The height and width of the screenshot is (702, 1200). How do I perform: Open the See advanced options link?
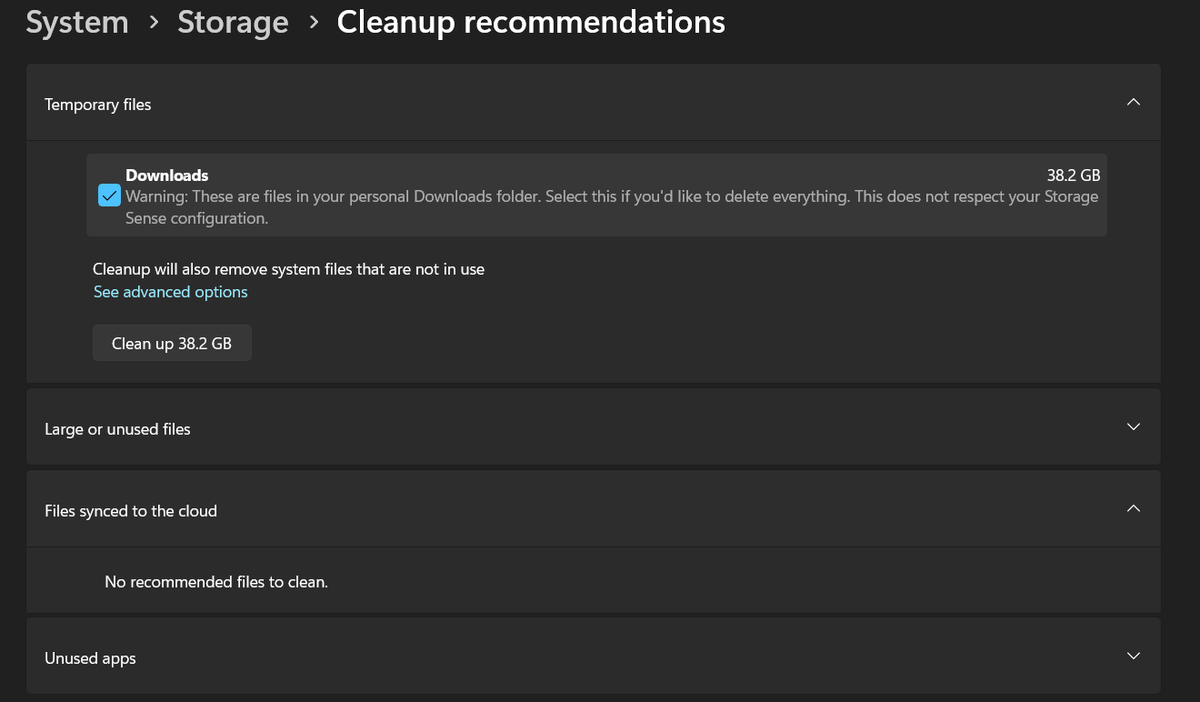pyautogui.click(x=170, y=291)
